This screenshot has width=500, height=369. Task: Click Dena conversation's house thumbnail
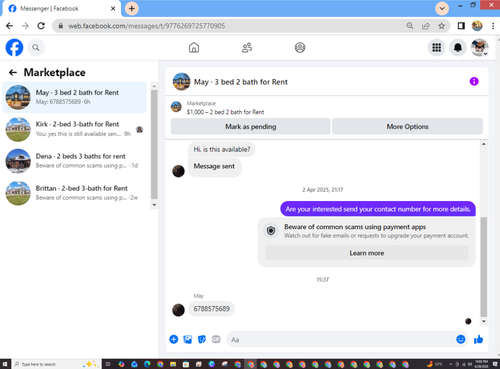coord(18,161)
